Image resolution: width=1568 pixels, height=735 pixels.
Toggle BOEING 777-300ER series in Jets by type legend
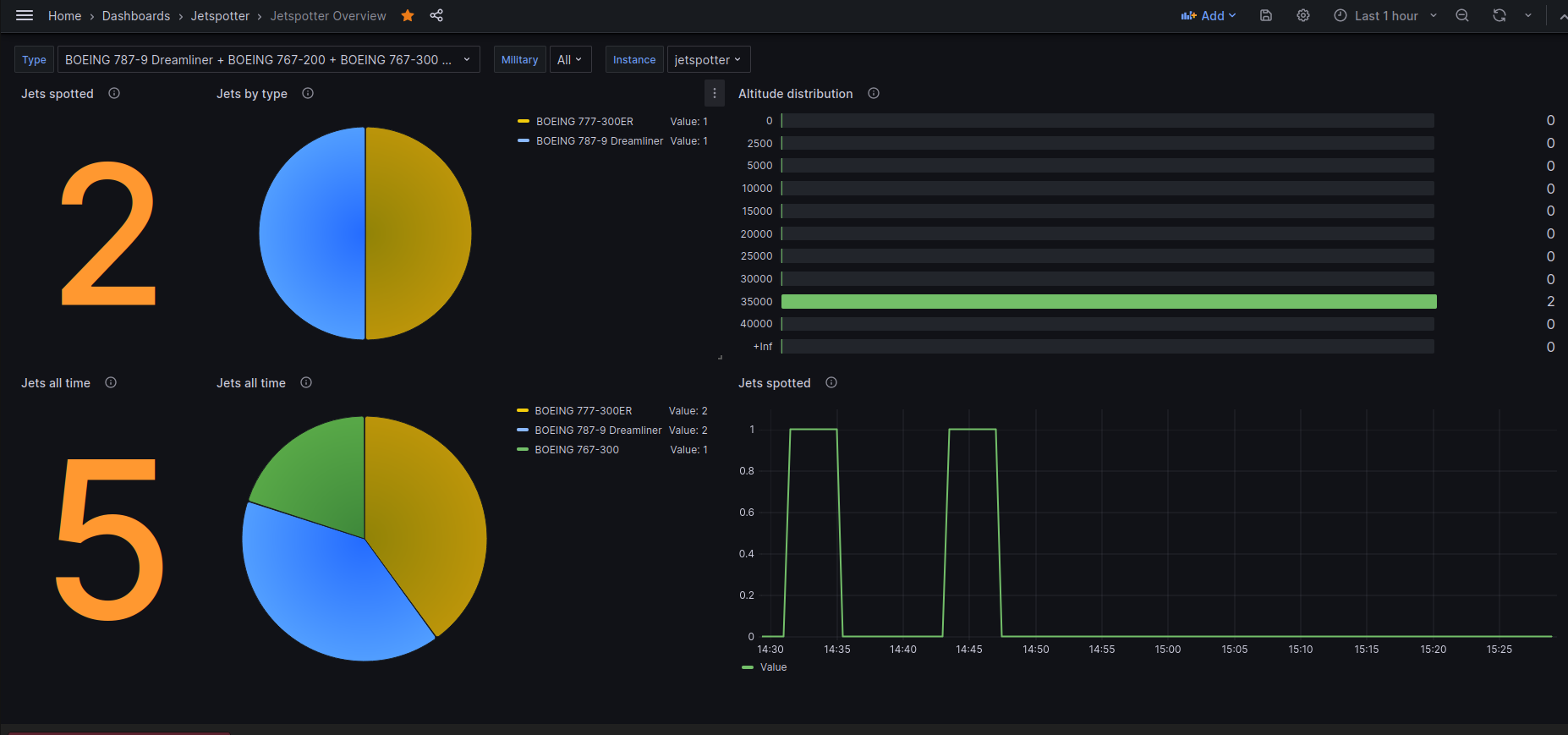[584, 121]
